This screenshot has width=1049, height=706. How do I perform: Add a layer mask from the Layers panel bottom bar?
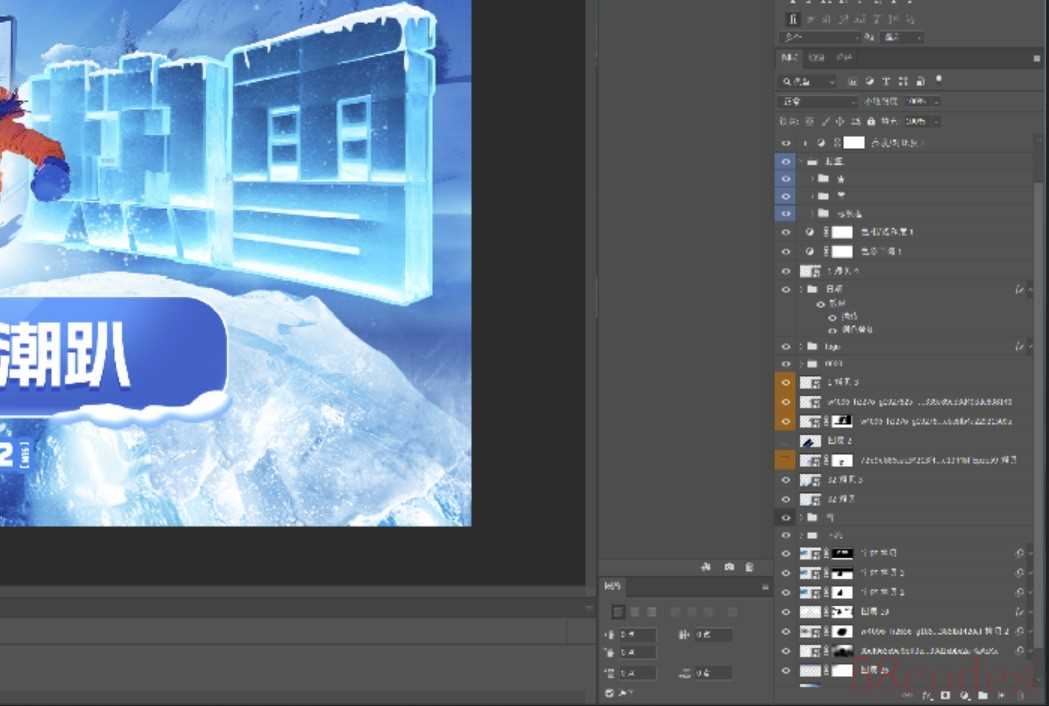(945, 696)
